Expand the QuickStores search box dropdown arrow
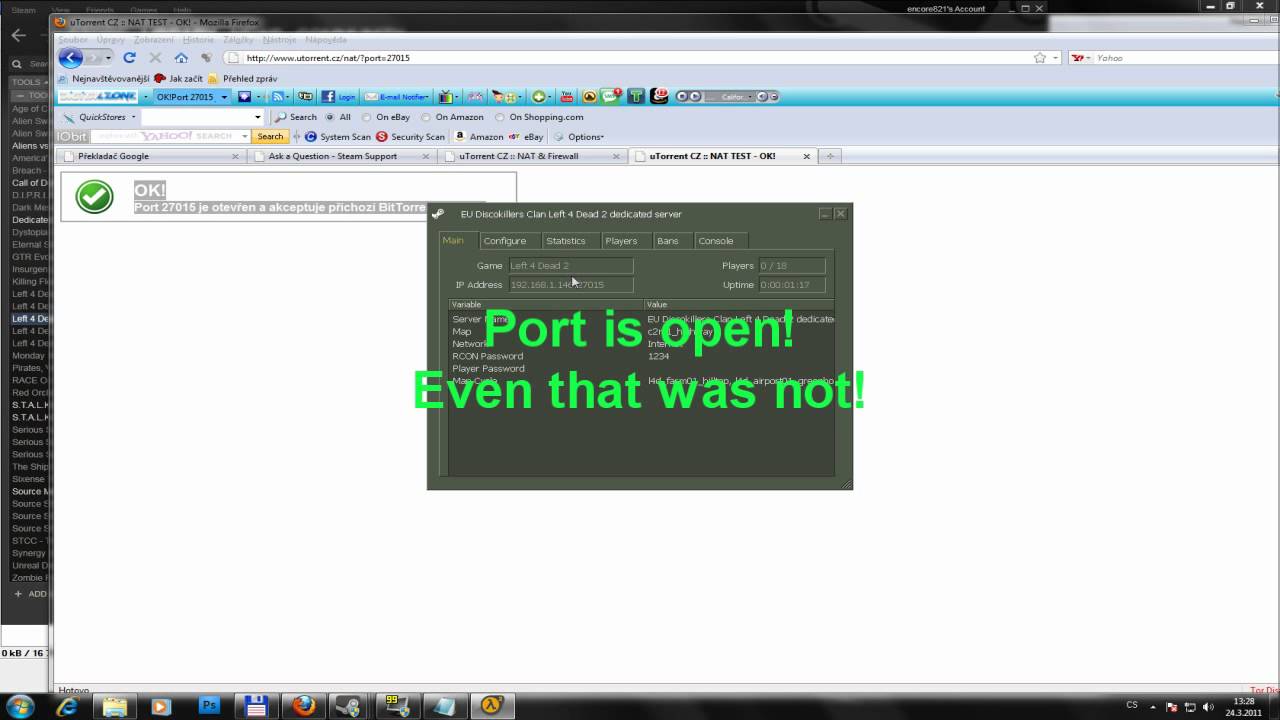Image resolution: width=1280 pixels, height=720 pixels. click(257, 117)
